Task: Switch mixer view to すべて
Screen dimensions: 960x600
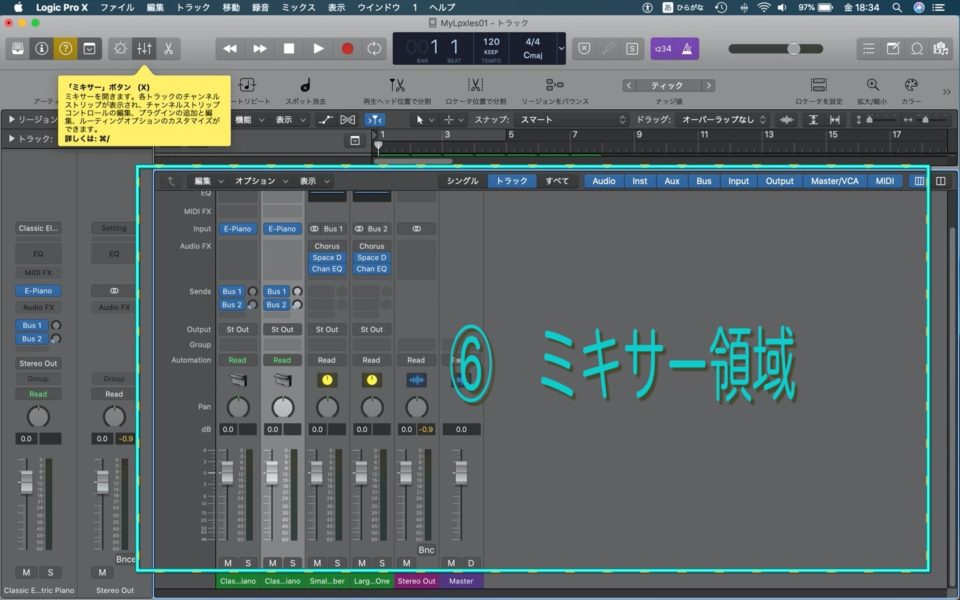Action: coord(557,181)
